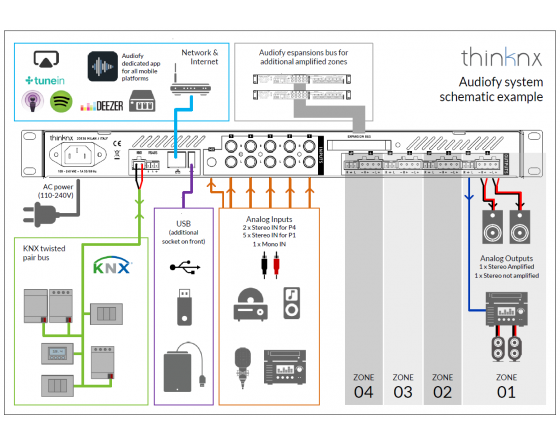Click the USB trident symbol
Image resolution: width=560 pixels, height=445 pixels.
point(185,267)
